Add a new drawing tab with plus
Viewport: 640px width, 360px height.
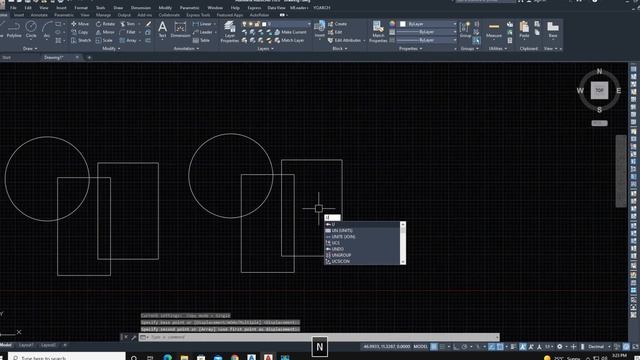pos(89,58)
